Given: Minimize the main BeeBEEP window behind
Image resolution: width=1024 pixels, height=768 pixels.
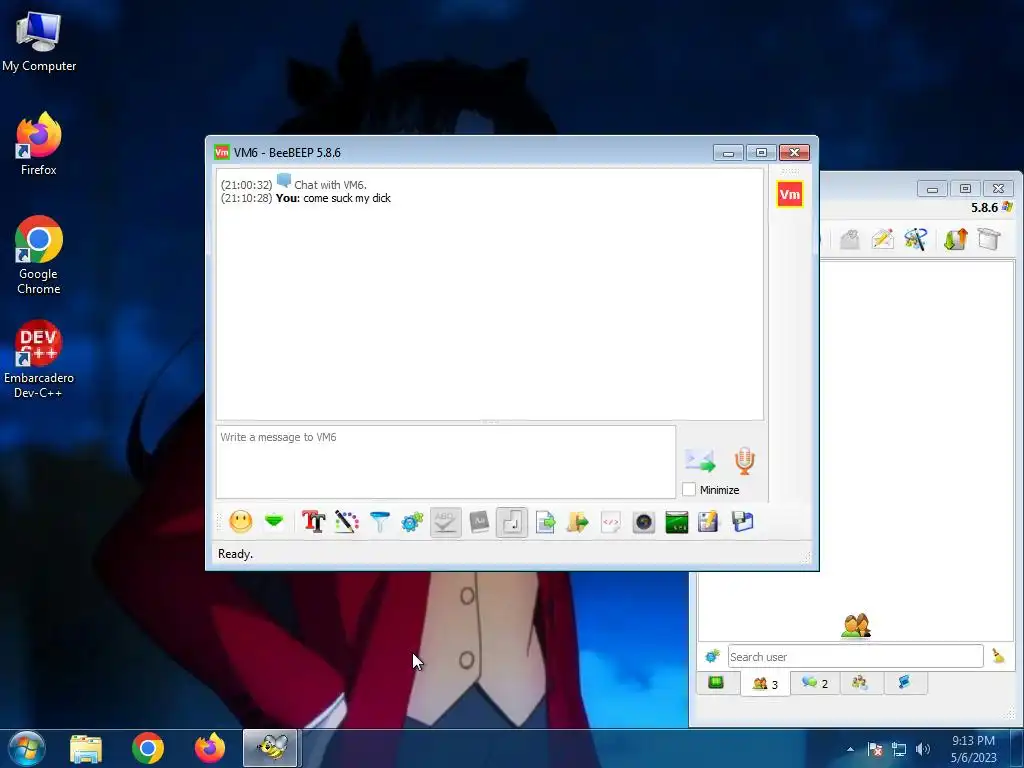Looking at the screenshot, I should pos(932,189).
